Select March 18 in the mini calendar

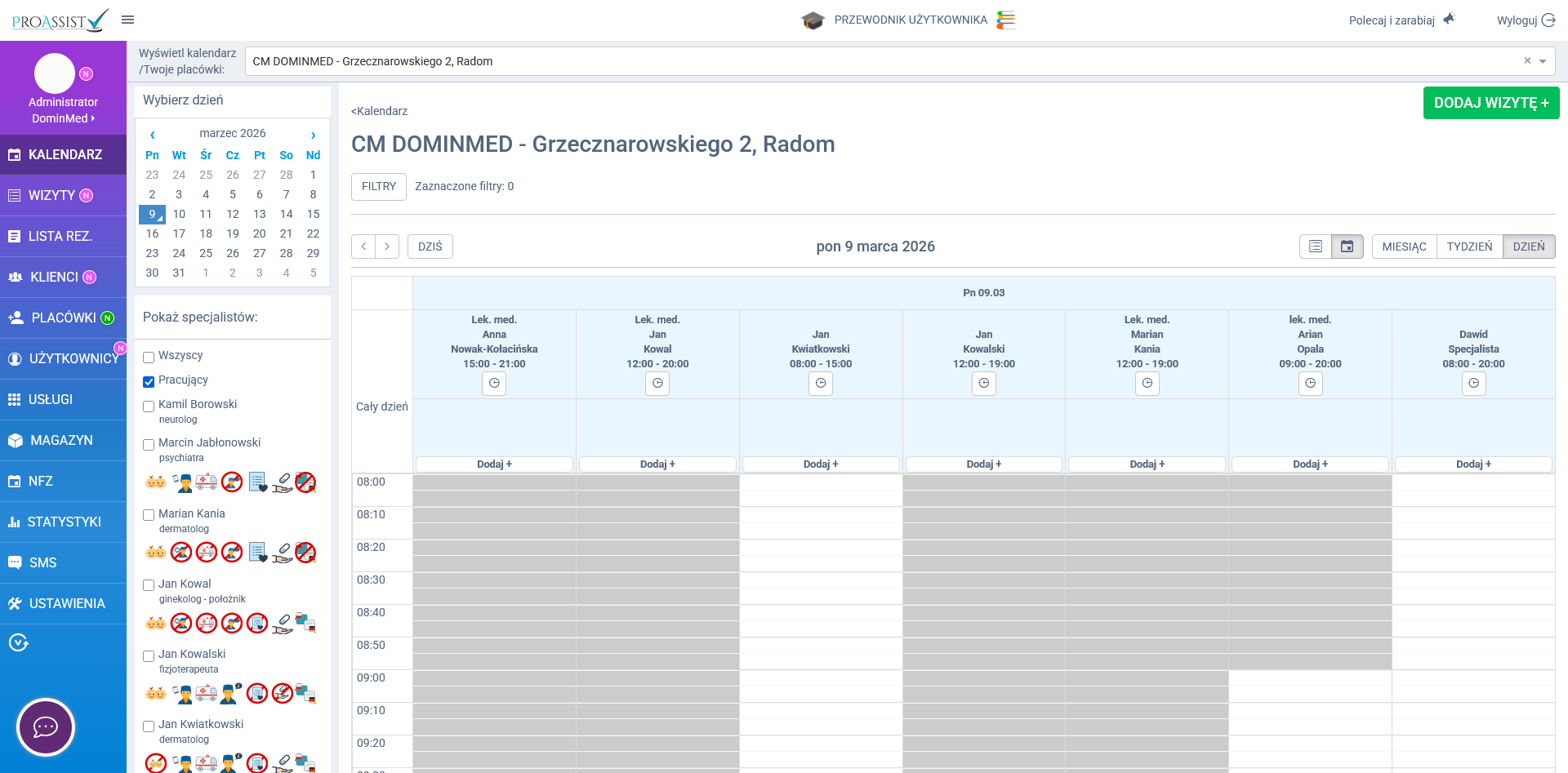(x=206, y=233)
